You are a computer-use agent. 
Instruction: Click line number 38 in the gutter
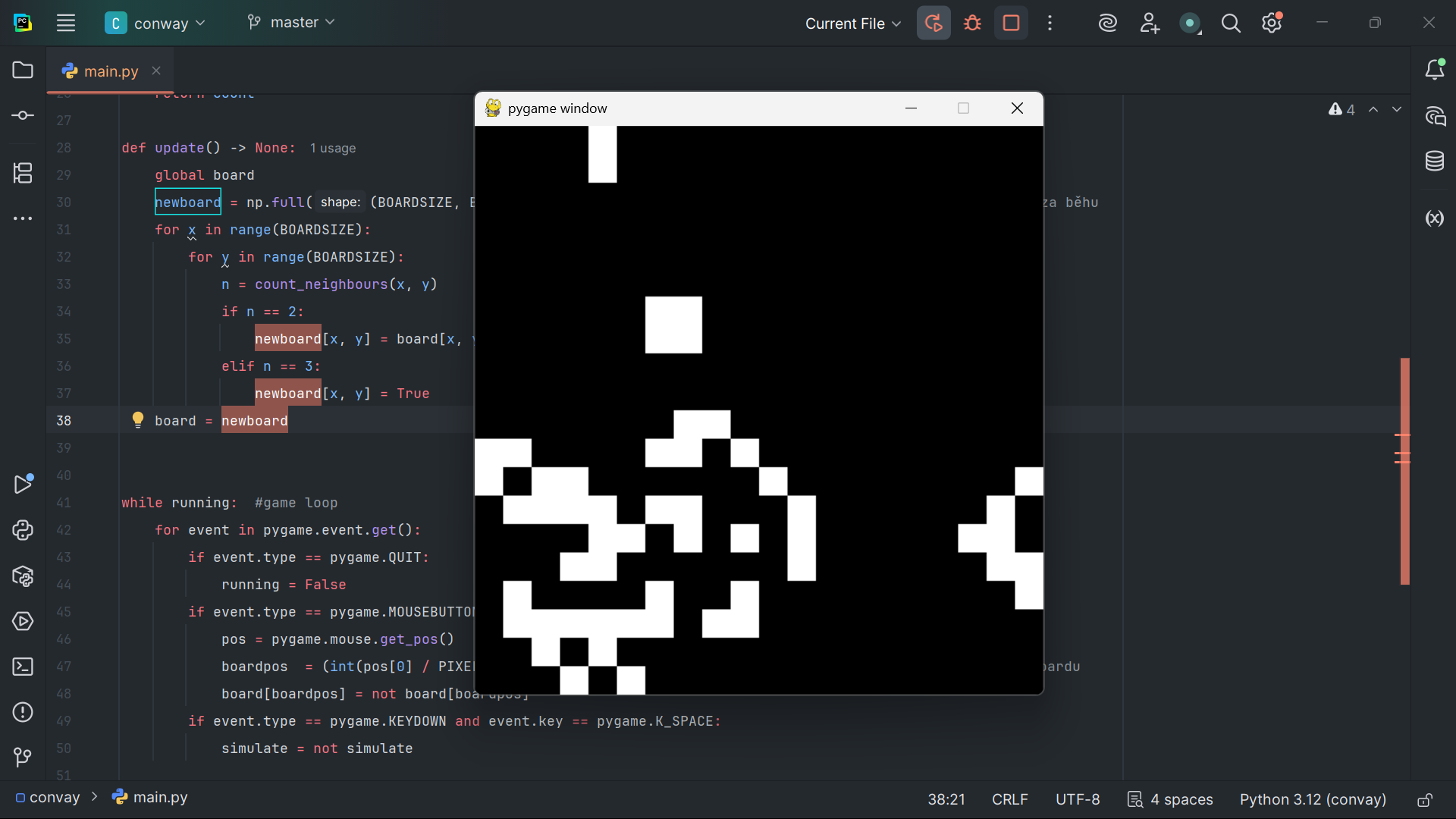pos(64,421)
